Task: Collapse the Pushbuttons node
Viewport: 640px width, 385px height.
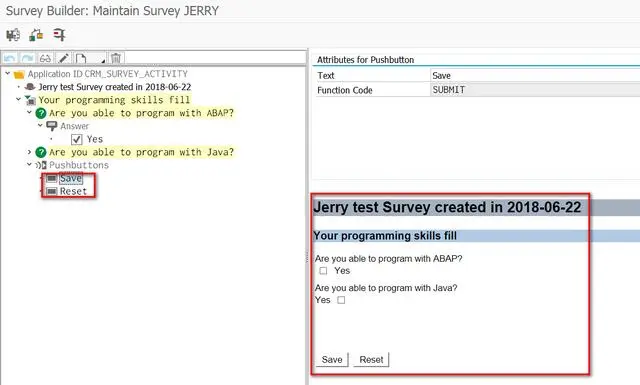Action: pyautogui.click(x=29, y=165)
